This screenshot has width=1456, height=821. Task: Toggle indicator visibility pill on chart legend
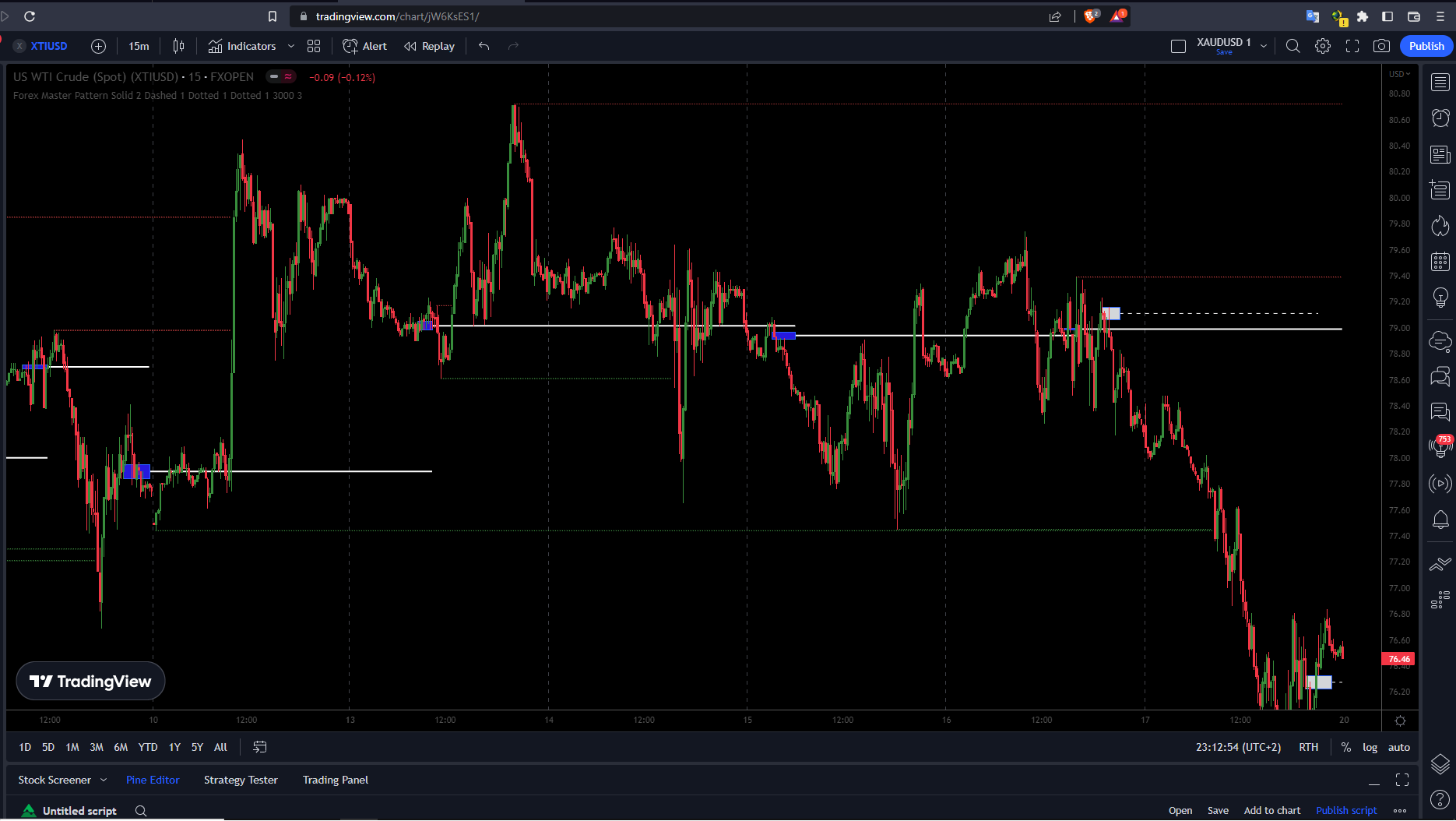pos(281,76)
